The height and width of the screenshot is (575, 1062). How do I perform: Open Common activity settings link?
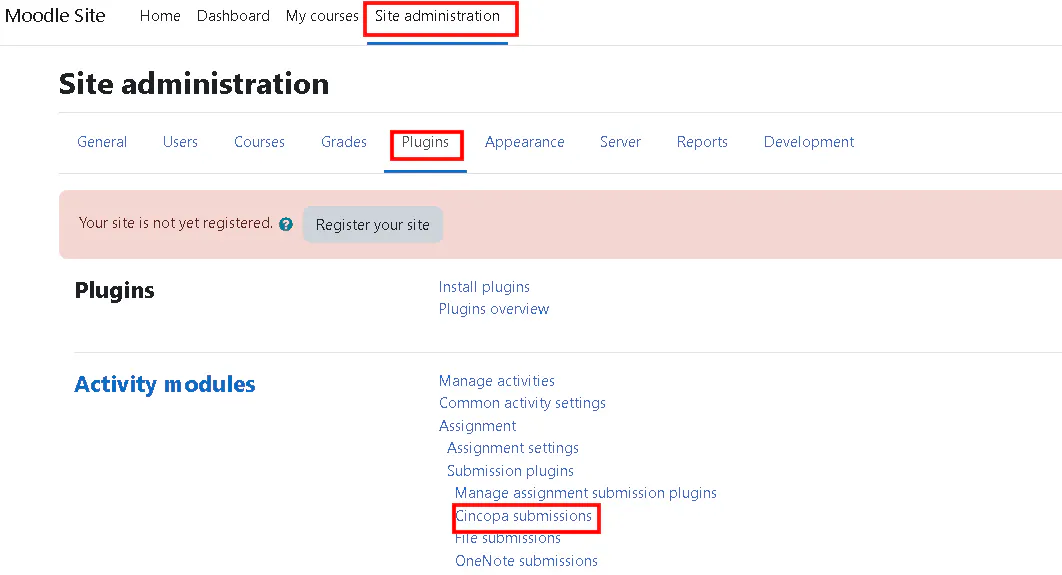(x=522, y=403)
